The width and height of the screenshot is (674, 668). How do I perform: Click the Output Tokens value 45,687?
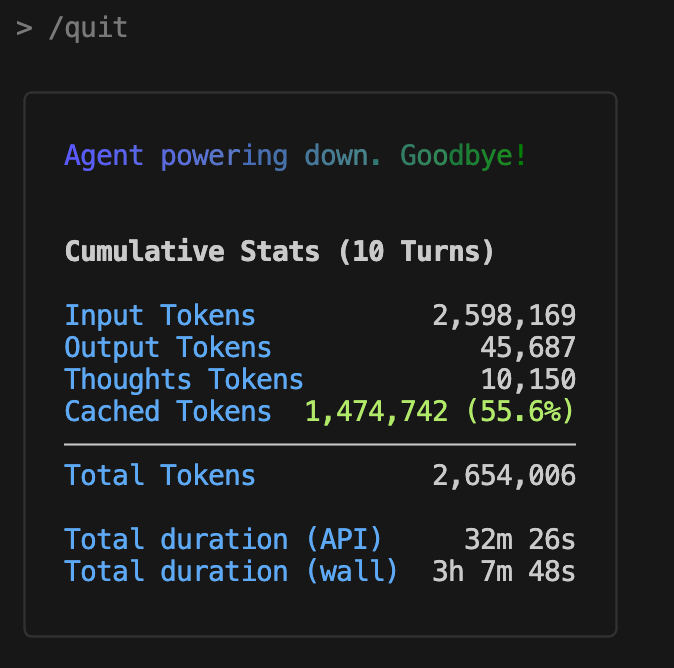[x=528, y=348]
